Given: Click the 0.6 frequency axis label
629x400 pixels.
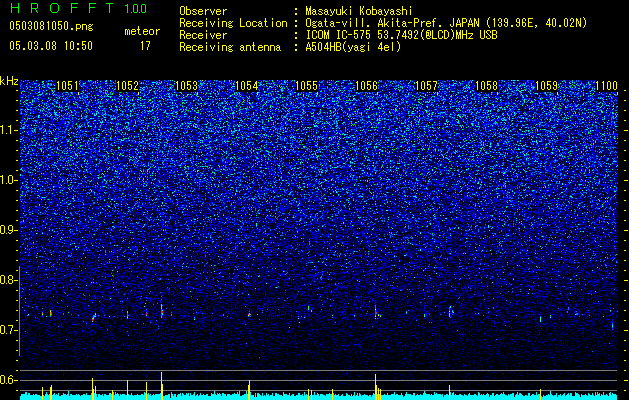Looking at the screenshot, I should pos(9,380).
